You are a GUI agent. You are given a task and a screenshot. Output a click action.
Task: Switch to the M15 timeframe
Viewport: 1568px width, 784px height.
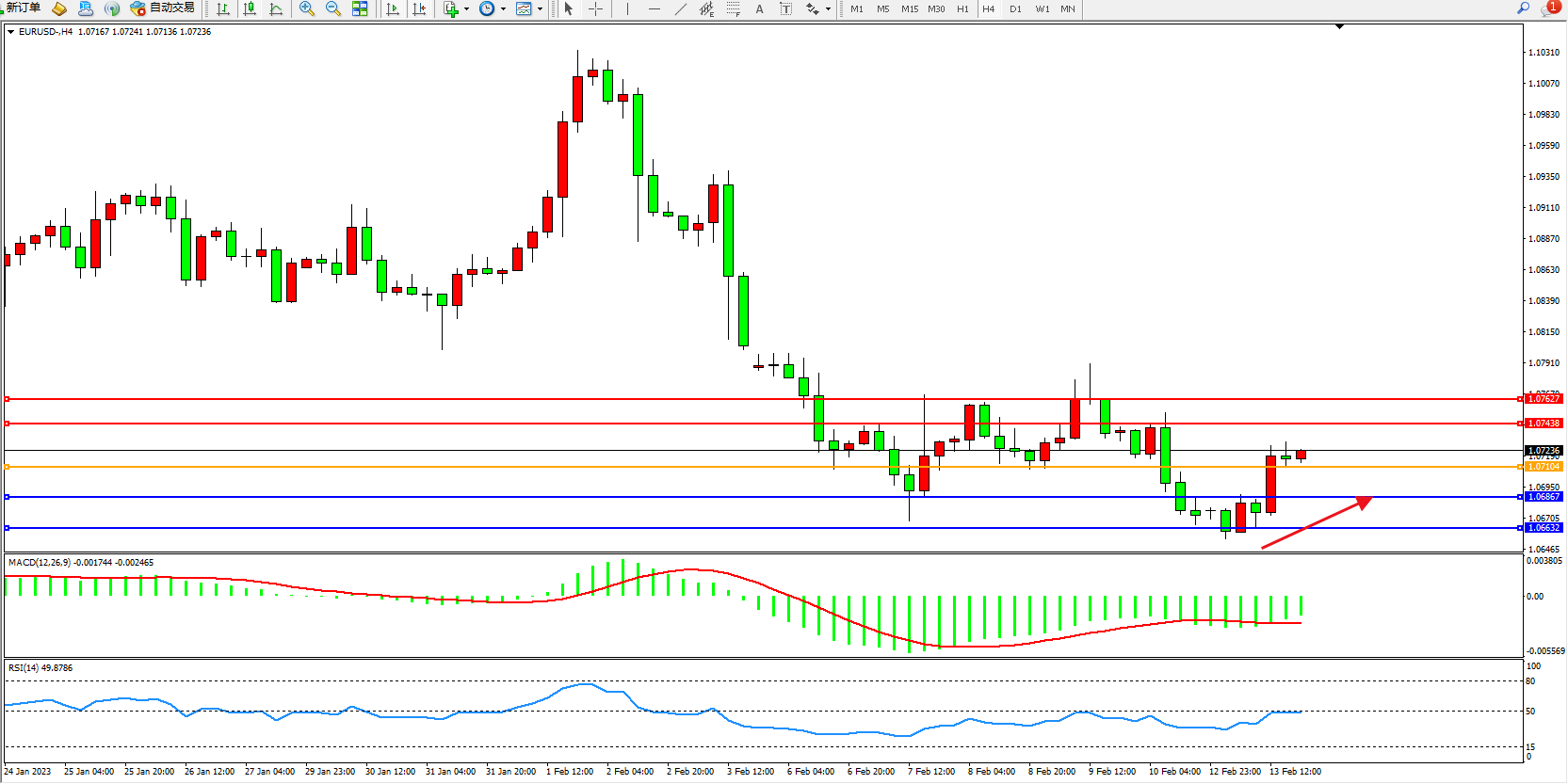coord(909,8)
